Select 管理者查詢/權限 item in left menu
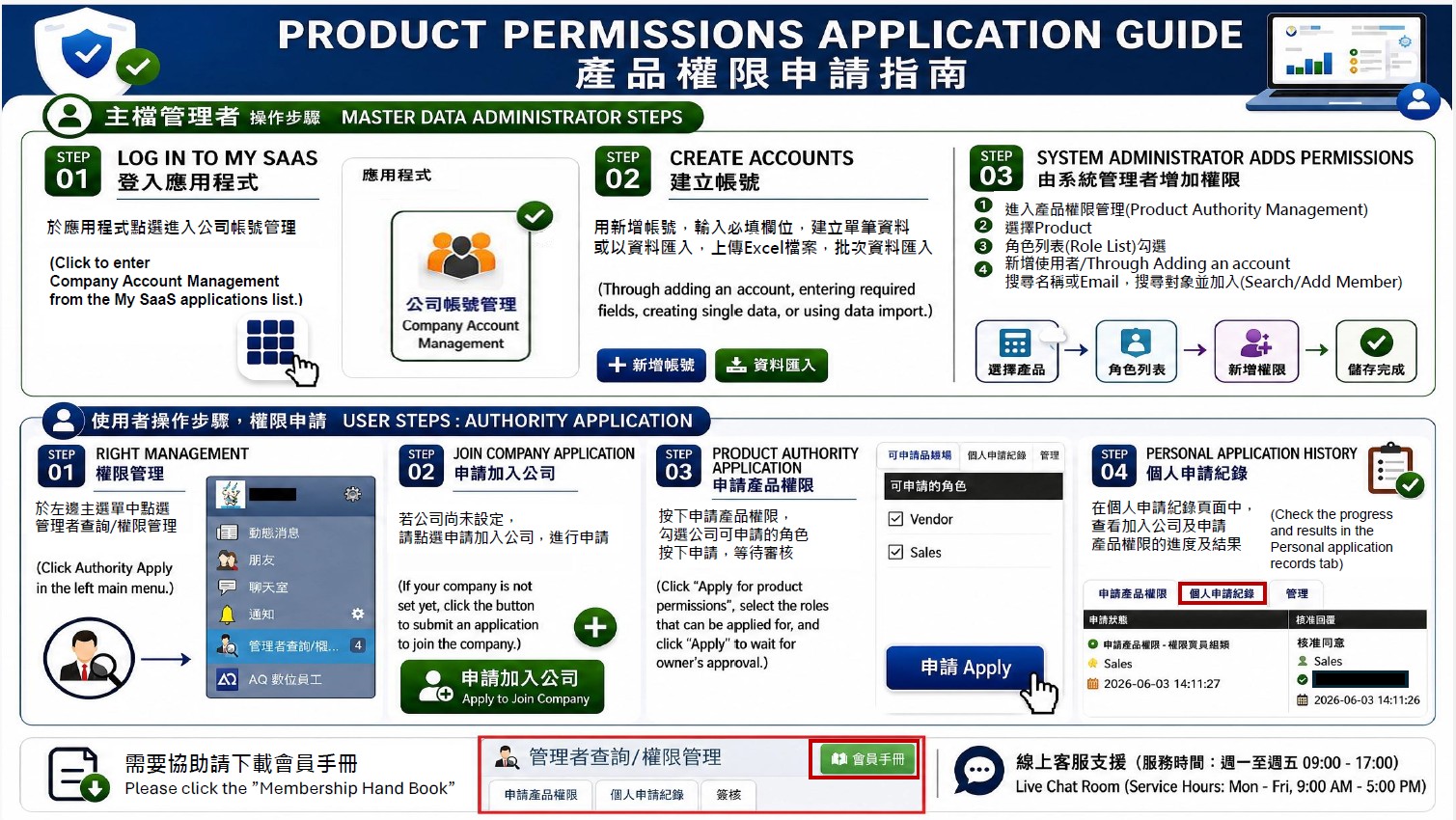Viewport: 1456px width, 820px height. [291, 645]
